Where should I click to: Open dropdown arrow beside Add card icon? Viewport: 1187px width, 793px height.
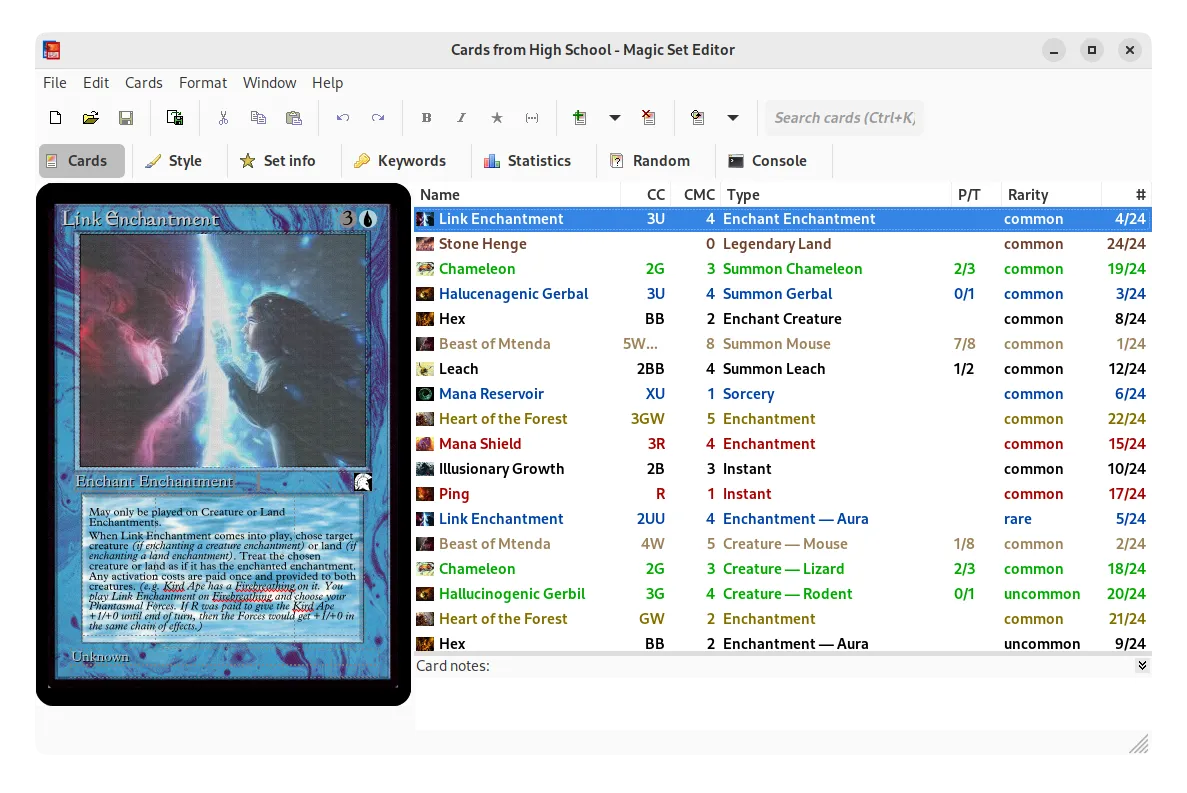(x=615, y=118)
